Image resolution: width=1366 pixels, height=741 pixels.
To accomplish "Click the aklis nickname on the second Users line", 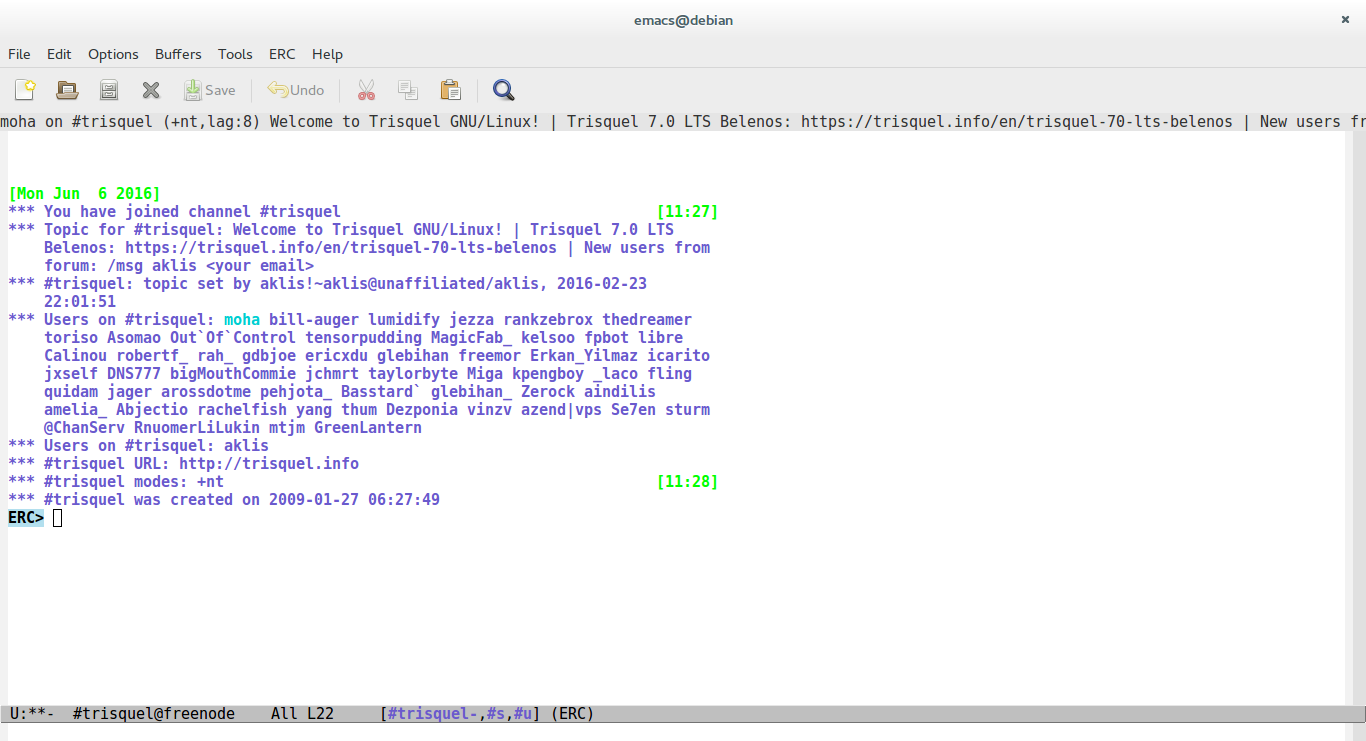I will tap(246, 446).
